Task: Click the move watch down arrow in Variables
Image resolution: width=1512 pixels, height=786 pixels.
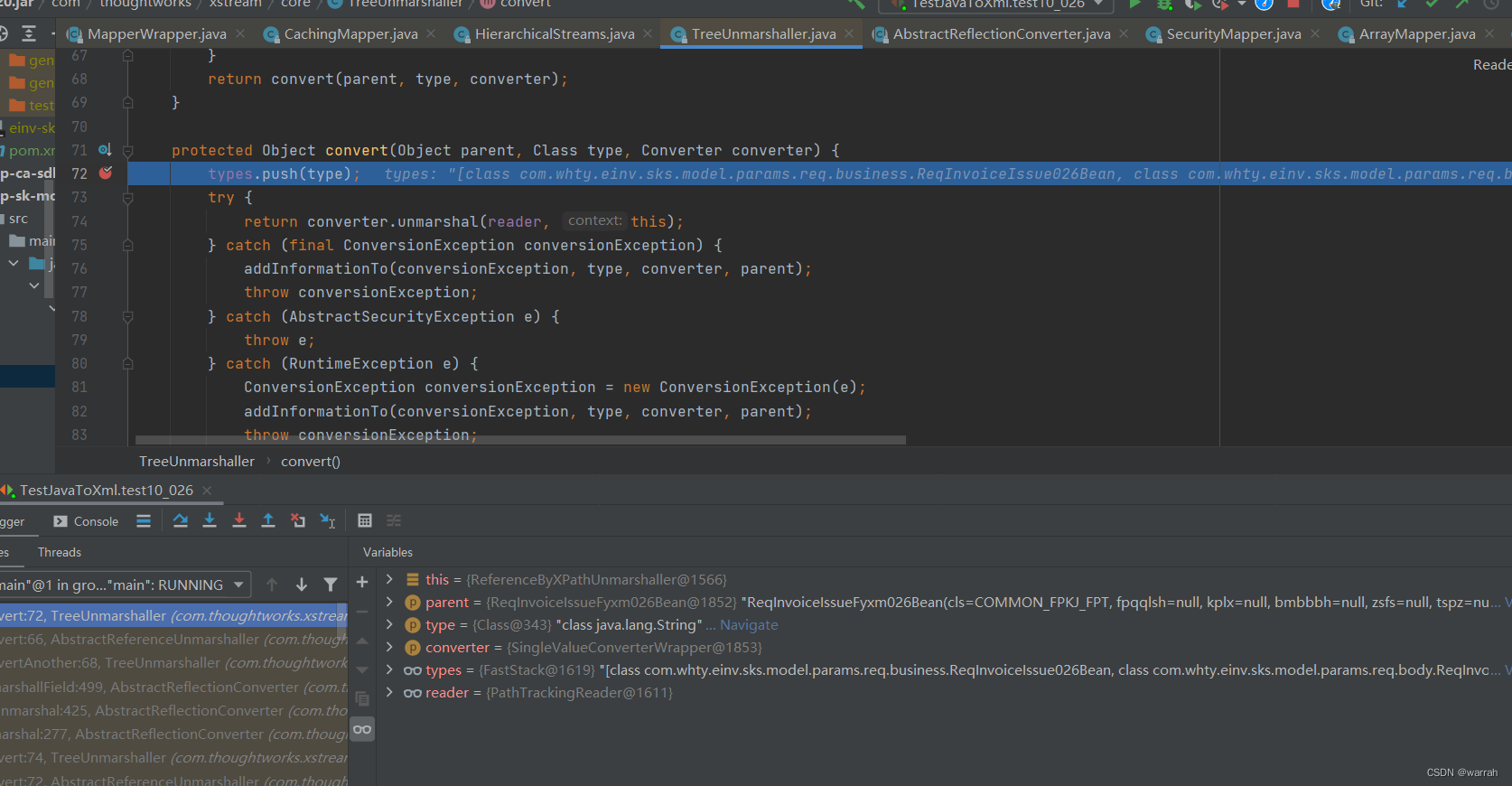Action: [362, 669]
